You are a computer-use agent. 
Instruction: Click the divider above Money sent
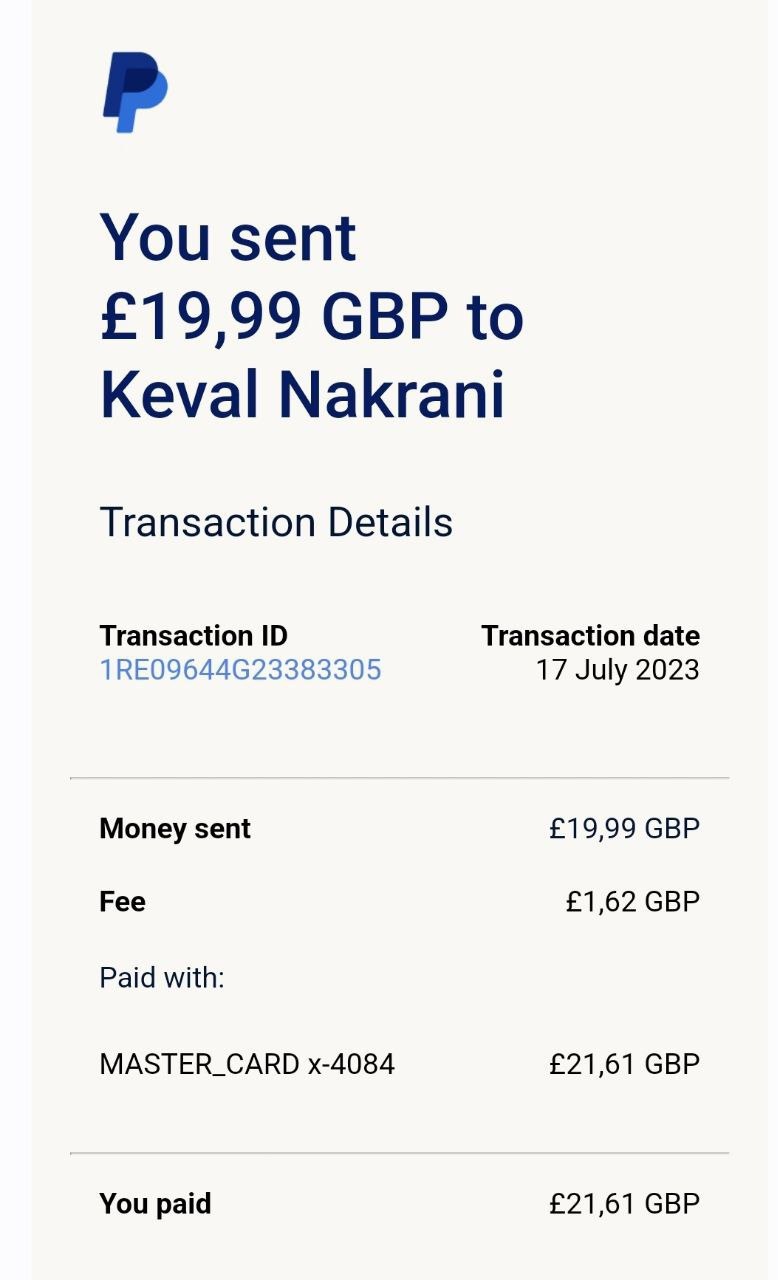tap(399, 777)
